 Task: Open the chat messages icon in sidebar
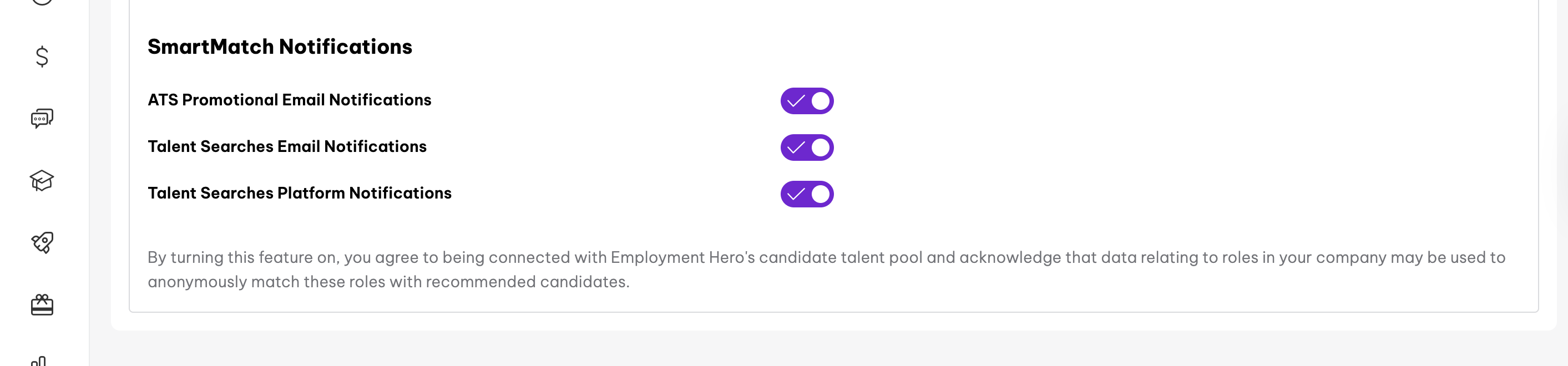click(x=41, y=118)
